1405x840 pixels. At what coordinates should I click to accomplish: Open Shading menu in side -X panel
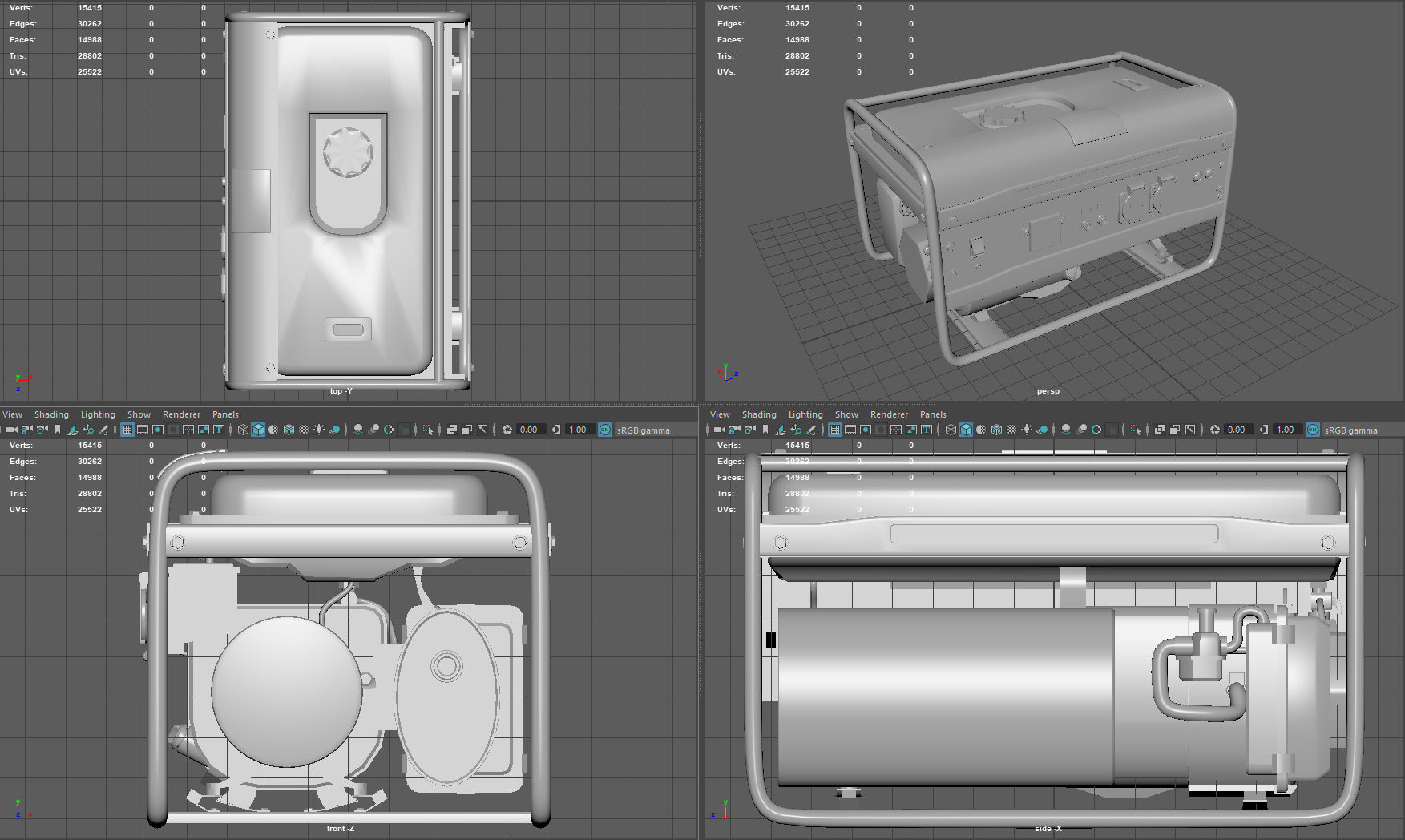click(x=759, y=414)
